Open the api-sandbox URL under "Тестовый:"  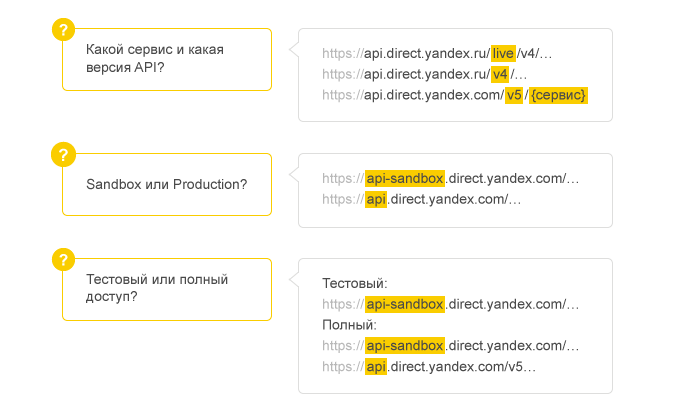coord(450,304)
